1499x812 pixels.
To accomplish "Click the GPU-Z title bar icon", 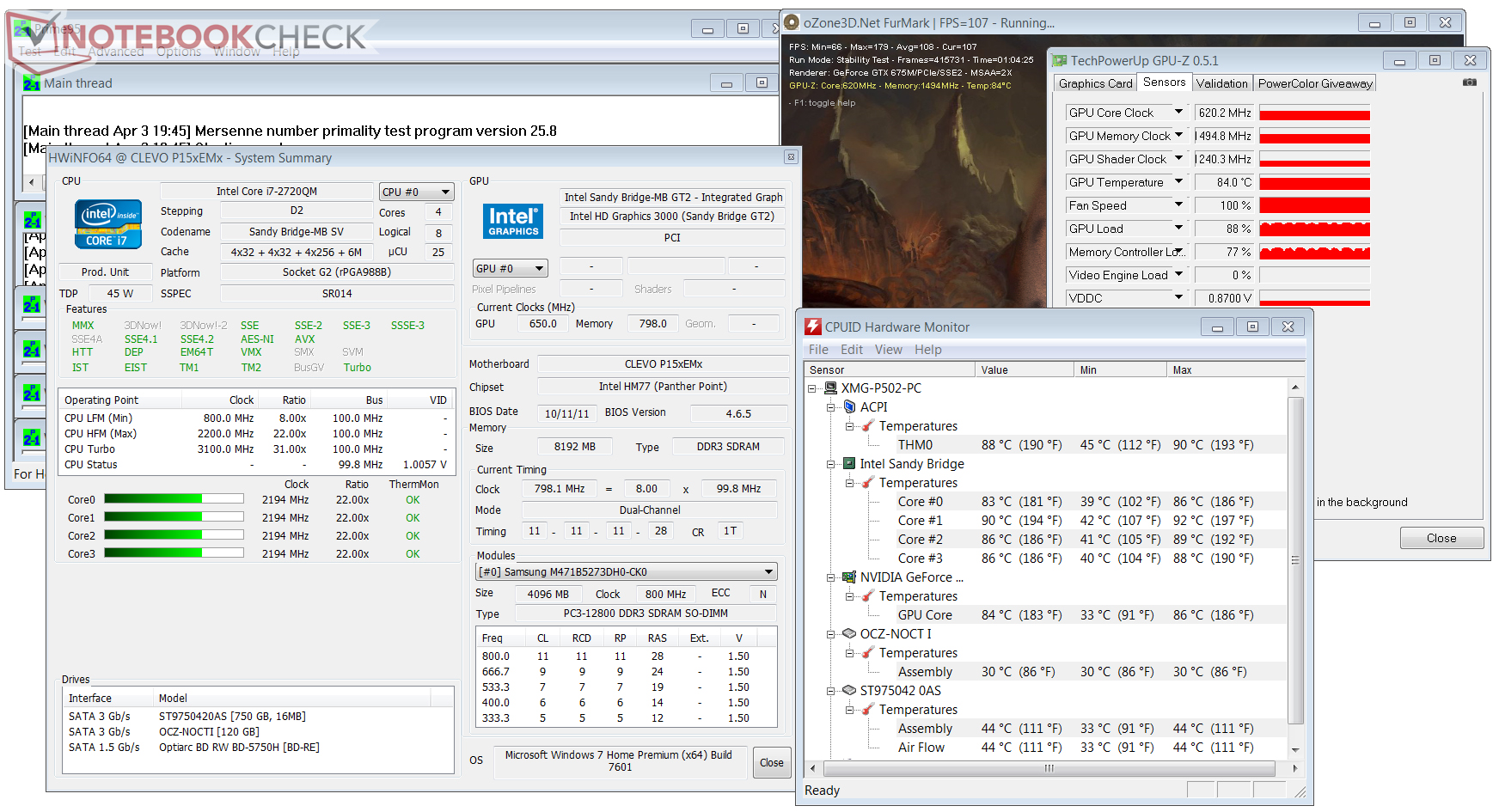I will click(x=1060, y=61).
